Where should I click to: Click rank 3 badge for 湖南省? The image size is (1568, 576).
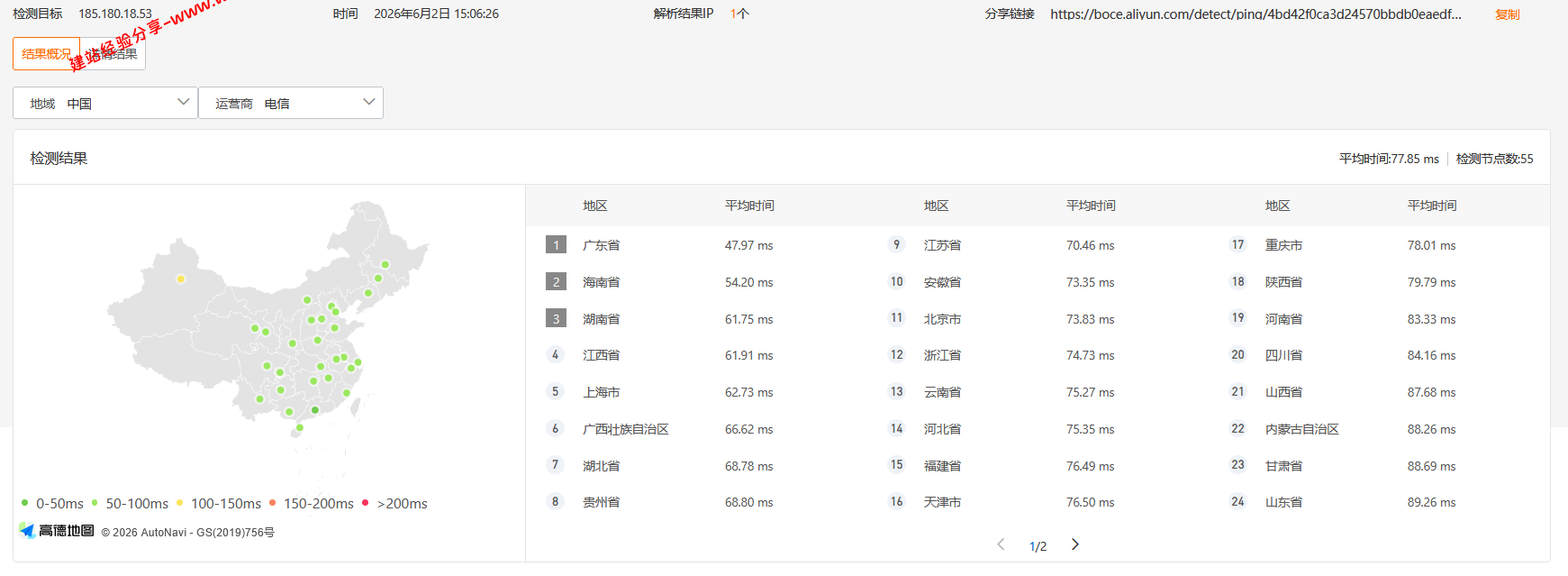click(556, 318)
